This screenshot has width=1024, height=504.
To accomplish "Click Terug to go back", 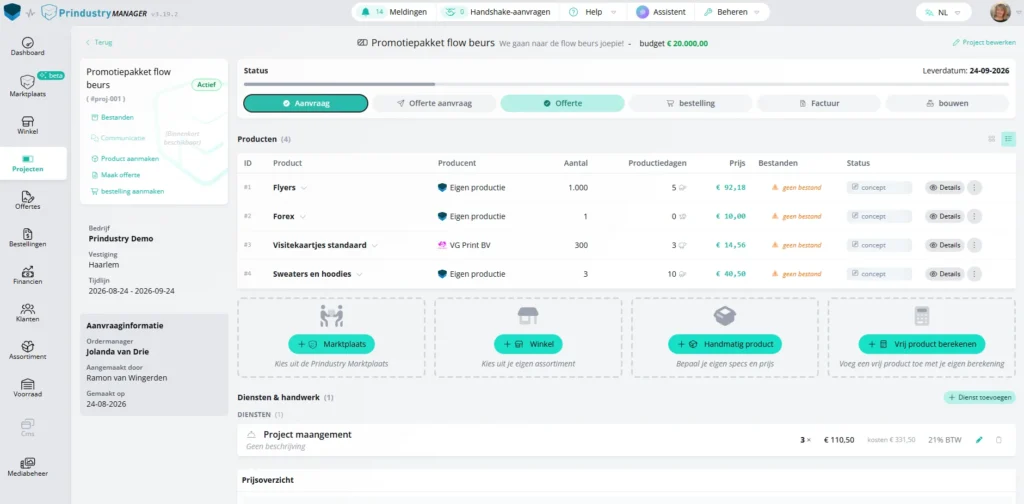I will [x=99, y=42].
